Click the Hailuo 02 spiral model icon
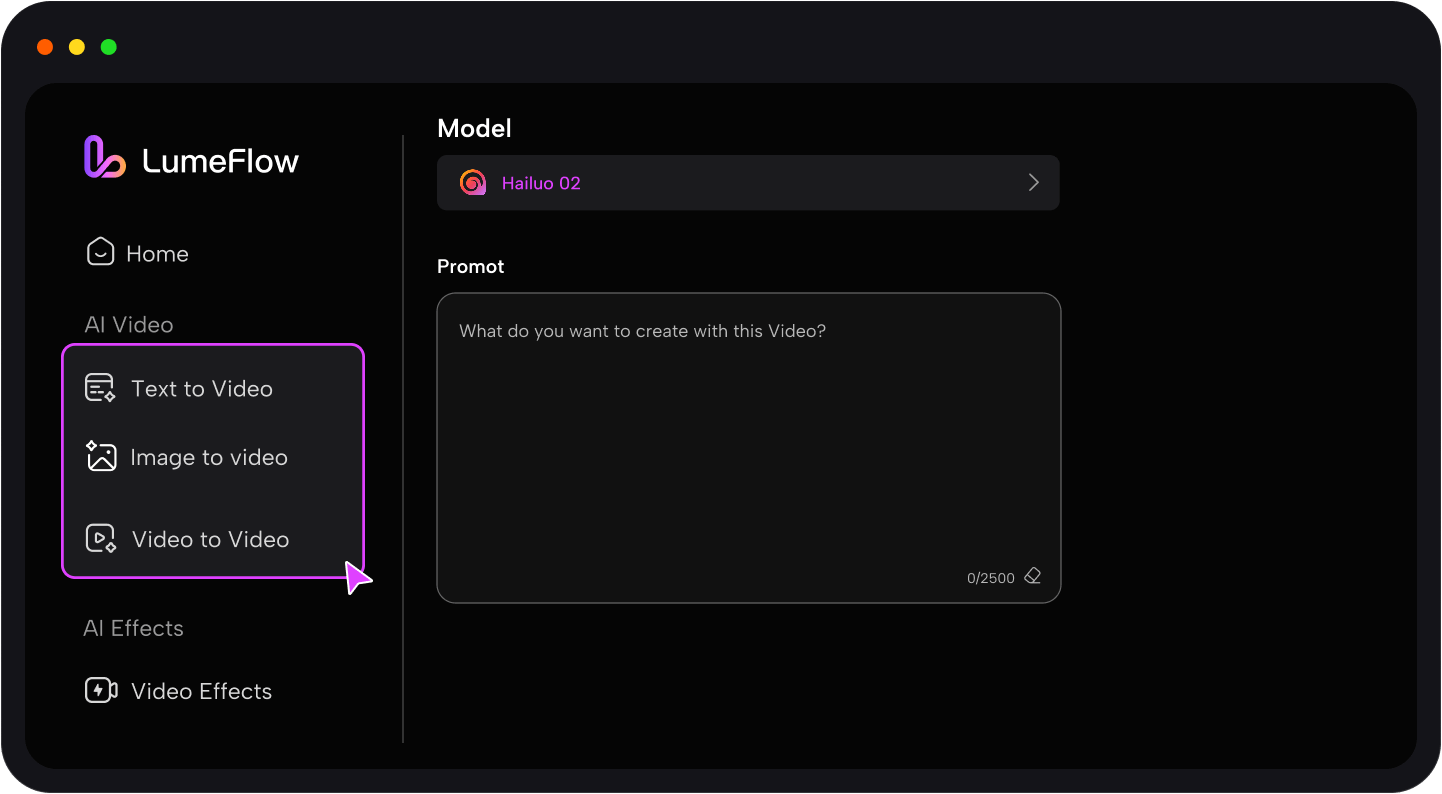 [472, 182]
